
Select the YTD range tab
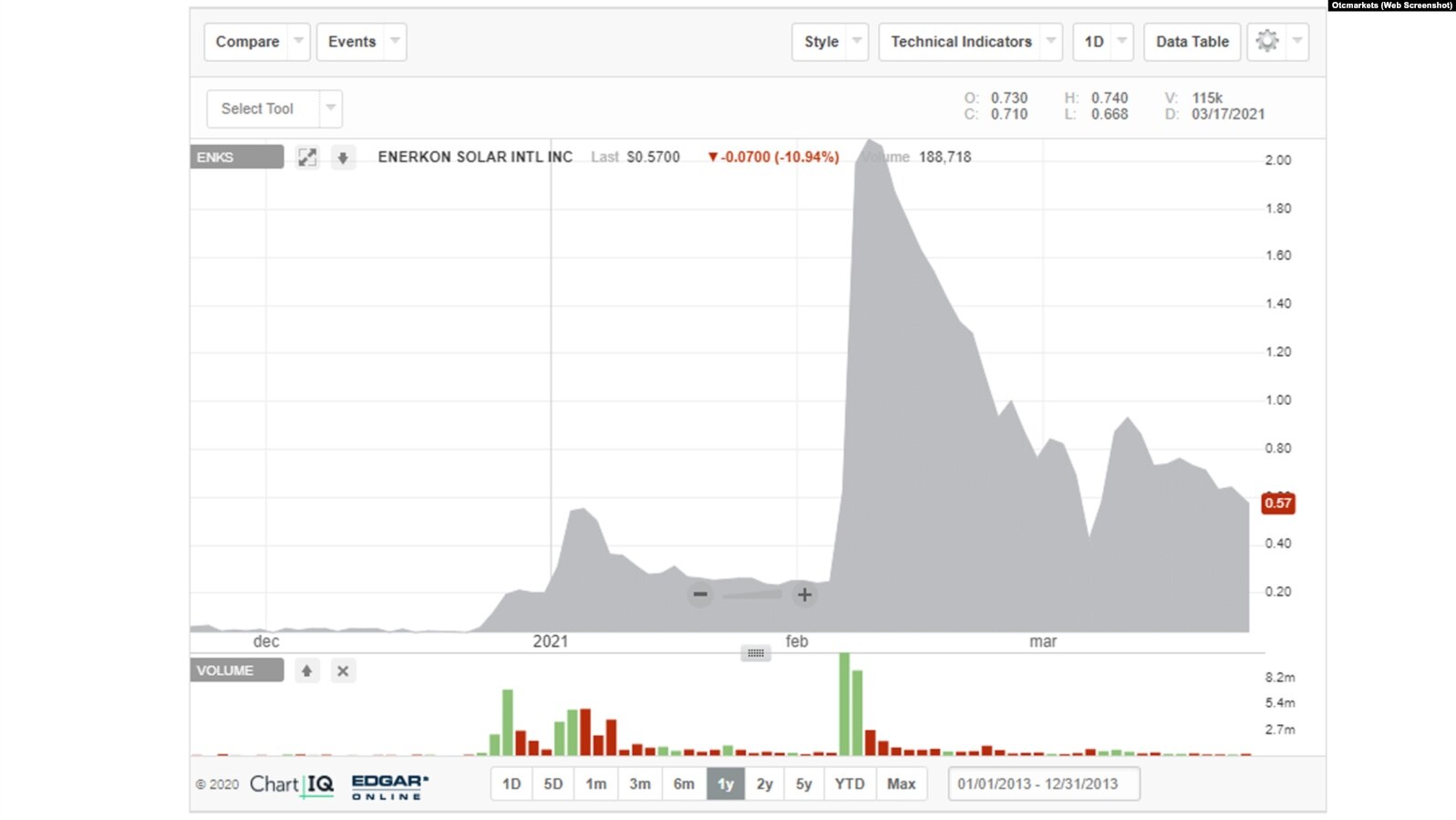(850, 784)
